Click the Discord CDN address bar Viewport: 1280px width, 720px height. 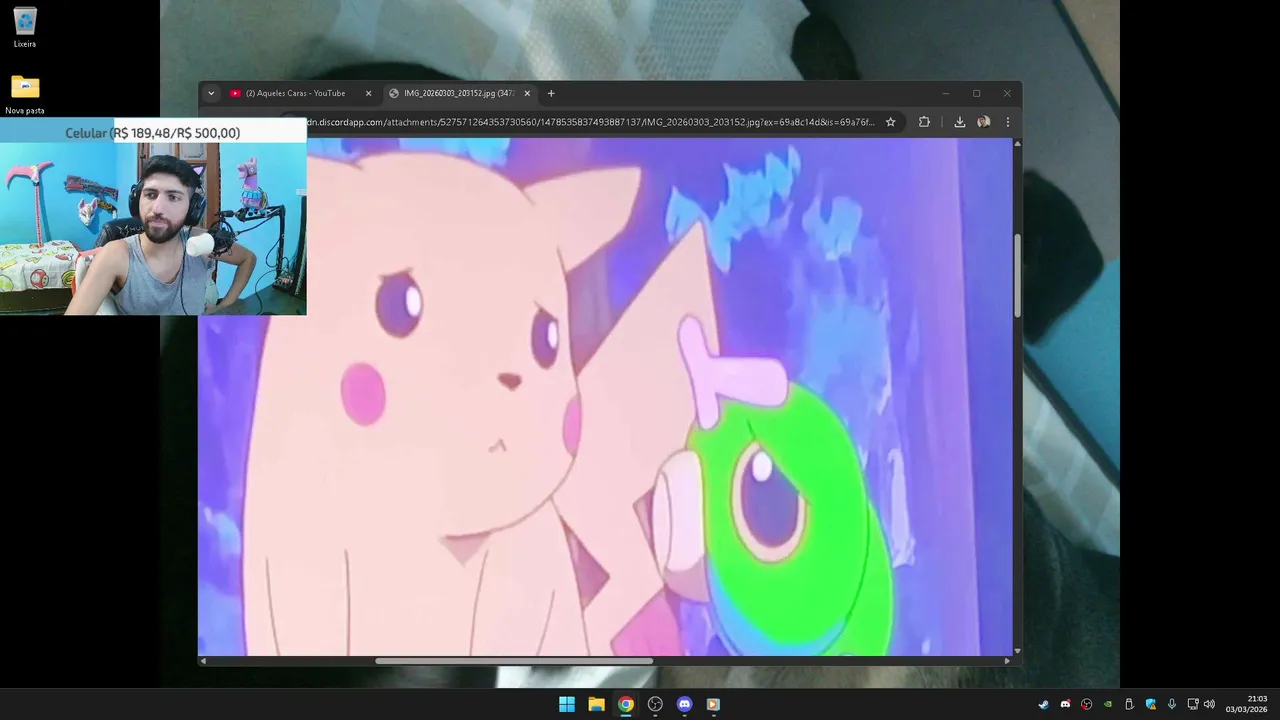point(590,122)
